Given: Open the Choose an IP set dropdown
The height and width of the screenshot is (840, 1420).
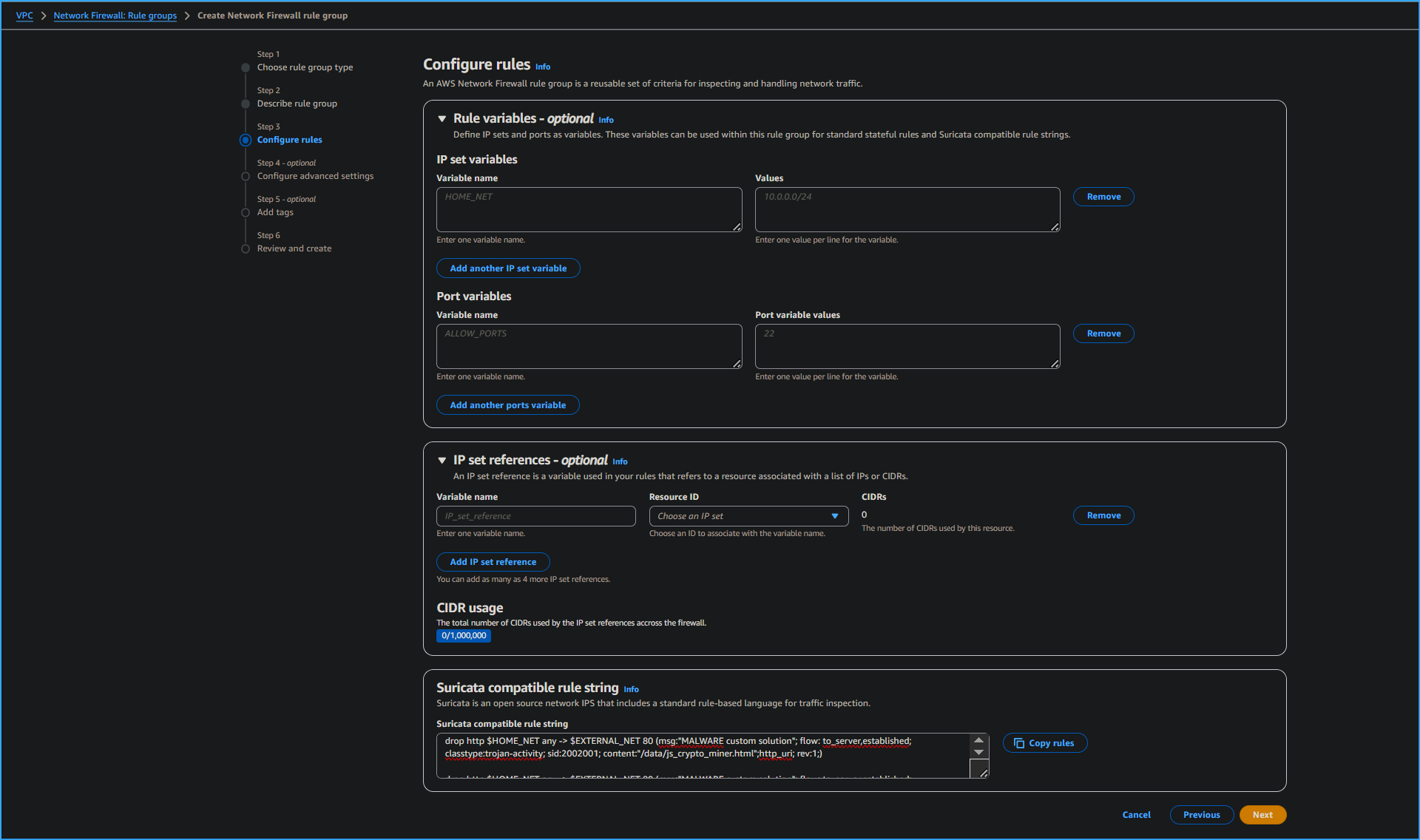Looking at the screenshot, I should (x=748, y=515).
